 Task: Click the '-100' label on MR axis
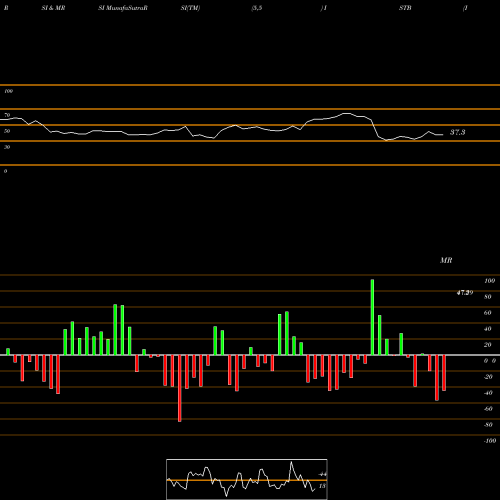(490, 441)
